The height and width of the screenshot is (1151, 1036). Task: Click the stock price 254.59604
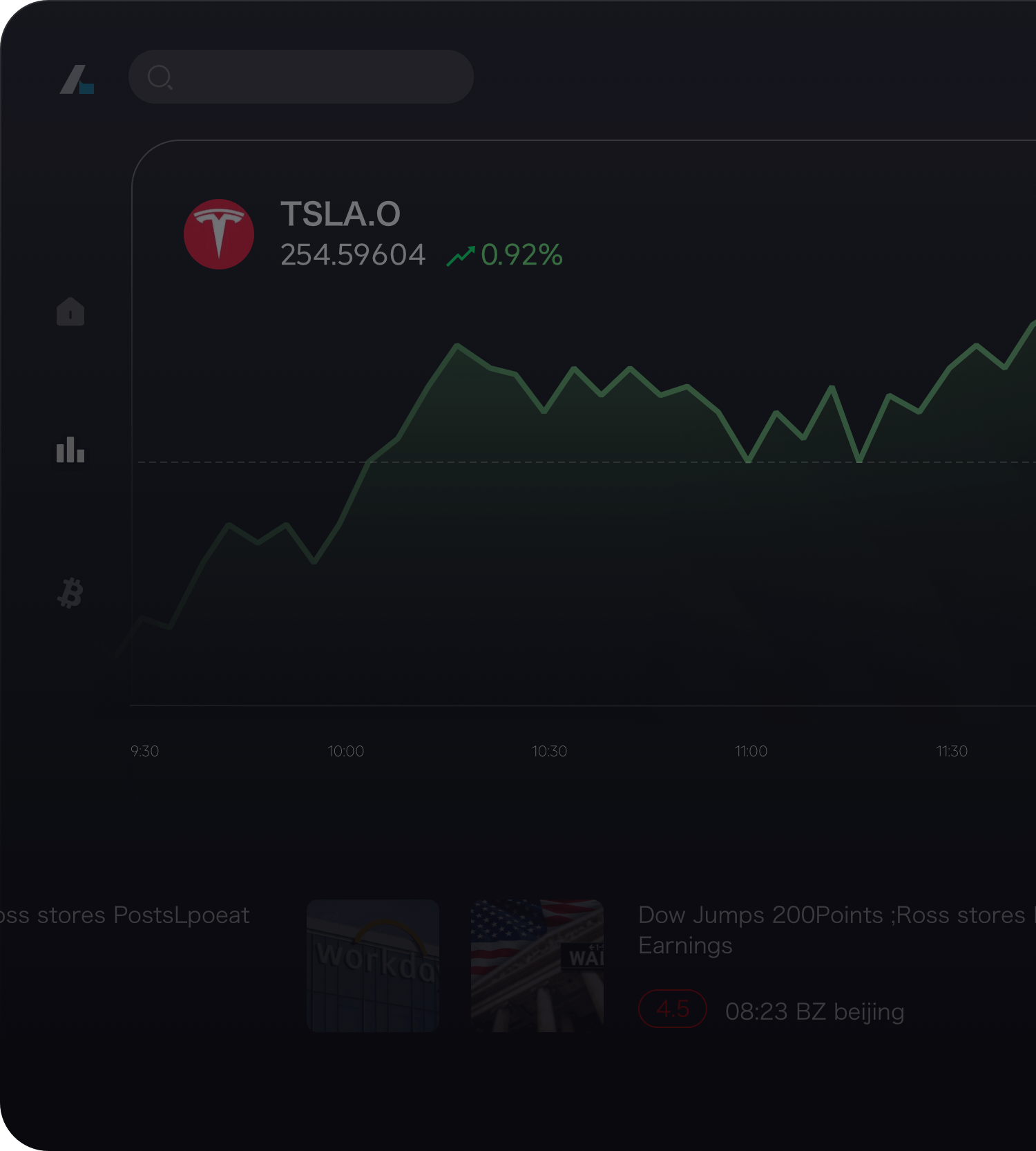click(354, 255)
